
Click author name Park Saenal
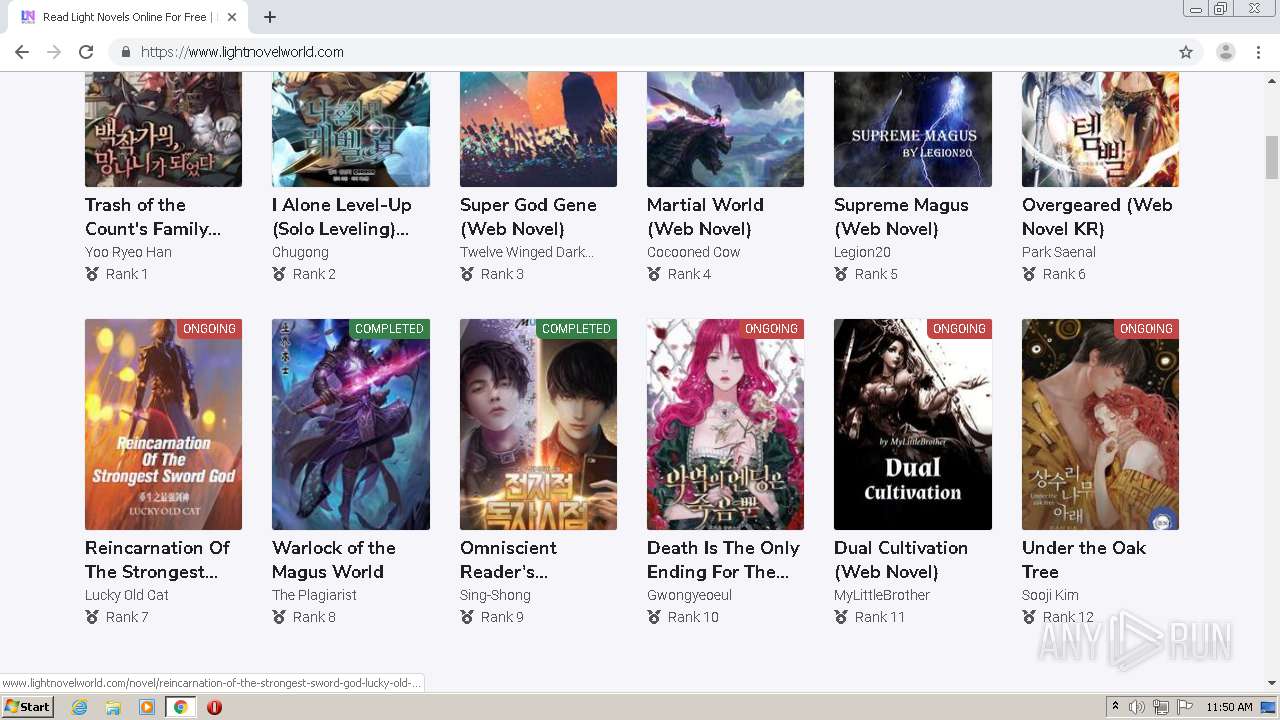pyautogui.click(x=1059, y=252)
